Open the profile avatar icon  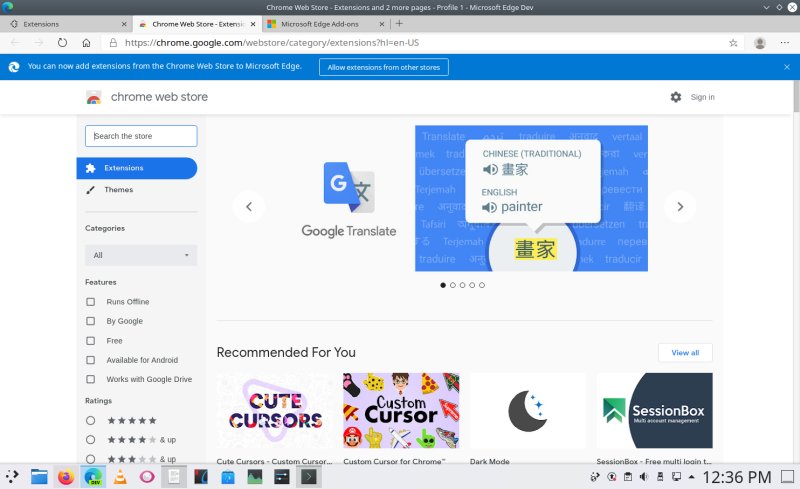[x=760, y=43]
